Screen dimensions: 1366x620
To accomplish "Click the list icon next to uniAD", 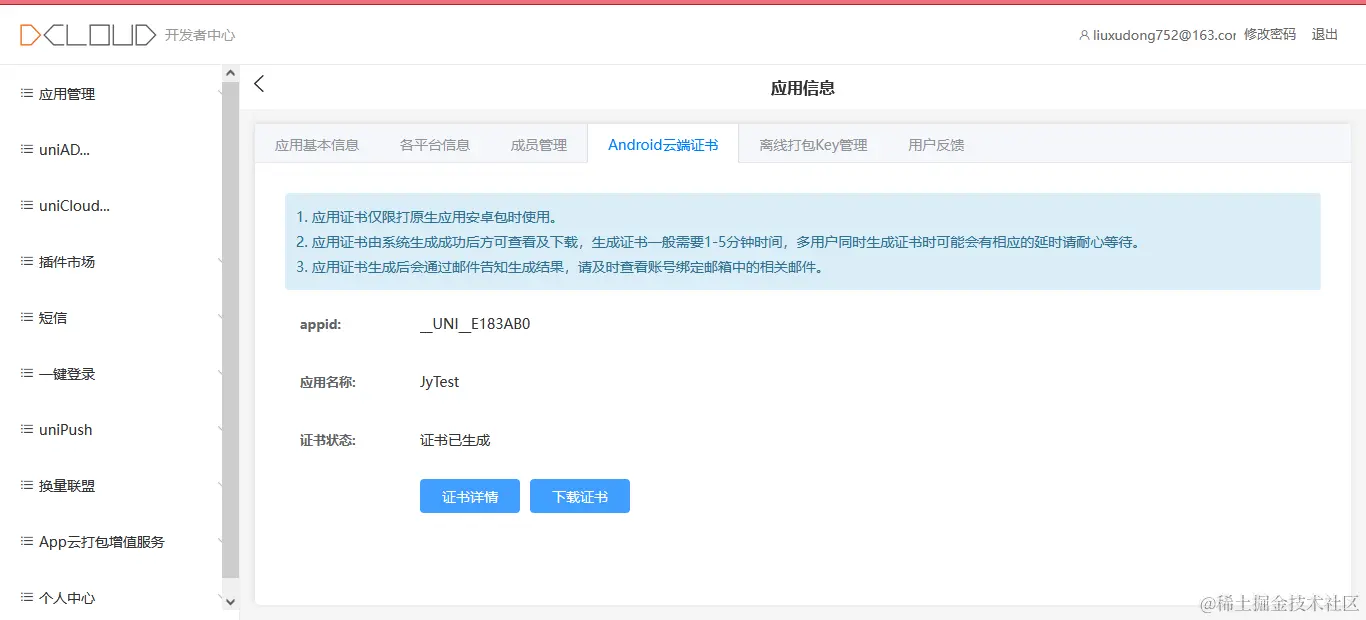I will click(27, 149).
